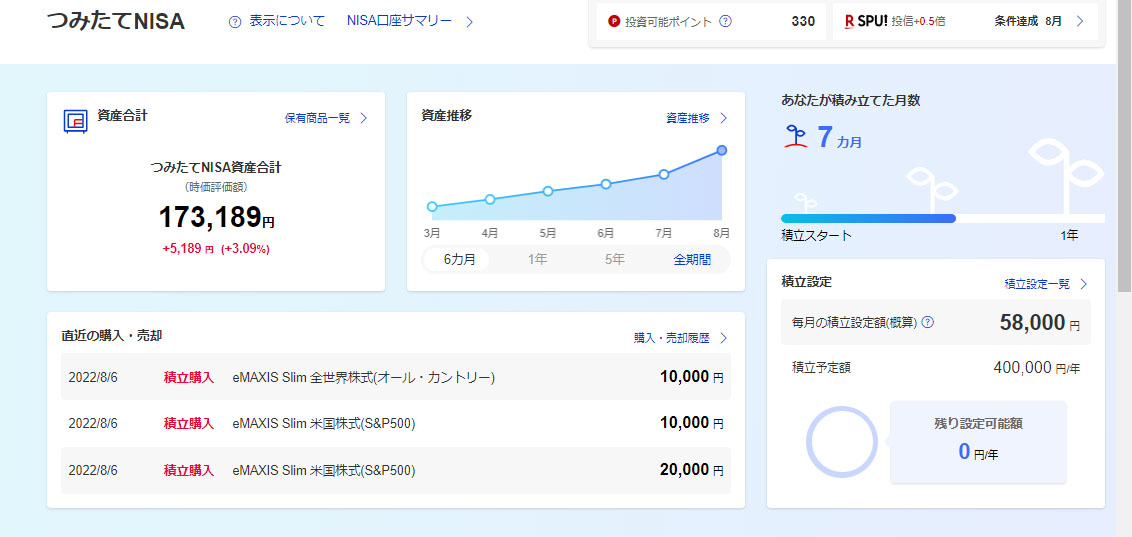Click the help icon beside 表示について

[x=235, y=21]
